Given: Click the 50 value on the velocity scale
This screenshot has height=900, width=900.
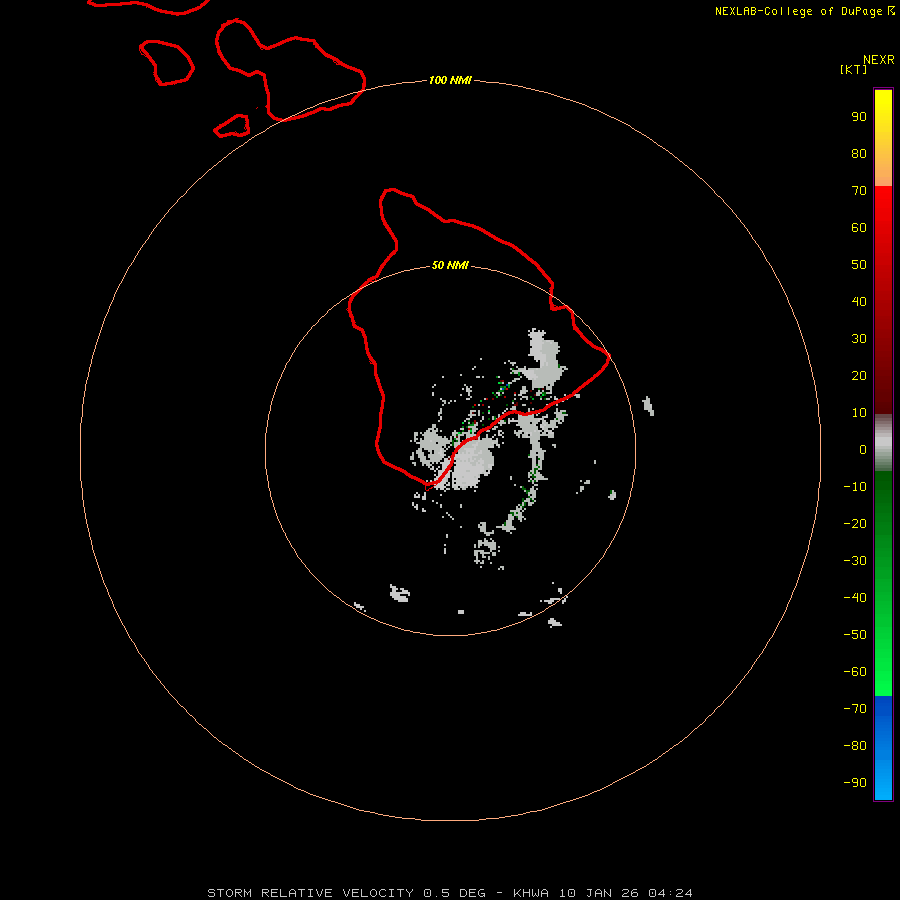Looking at the screenshot, I should pyautogui.click(x=859, y=265).
